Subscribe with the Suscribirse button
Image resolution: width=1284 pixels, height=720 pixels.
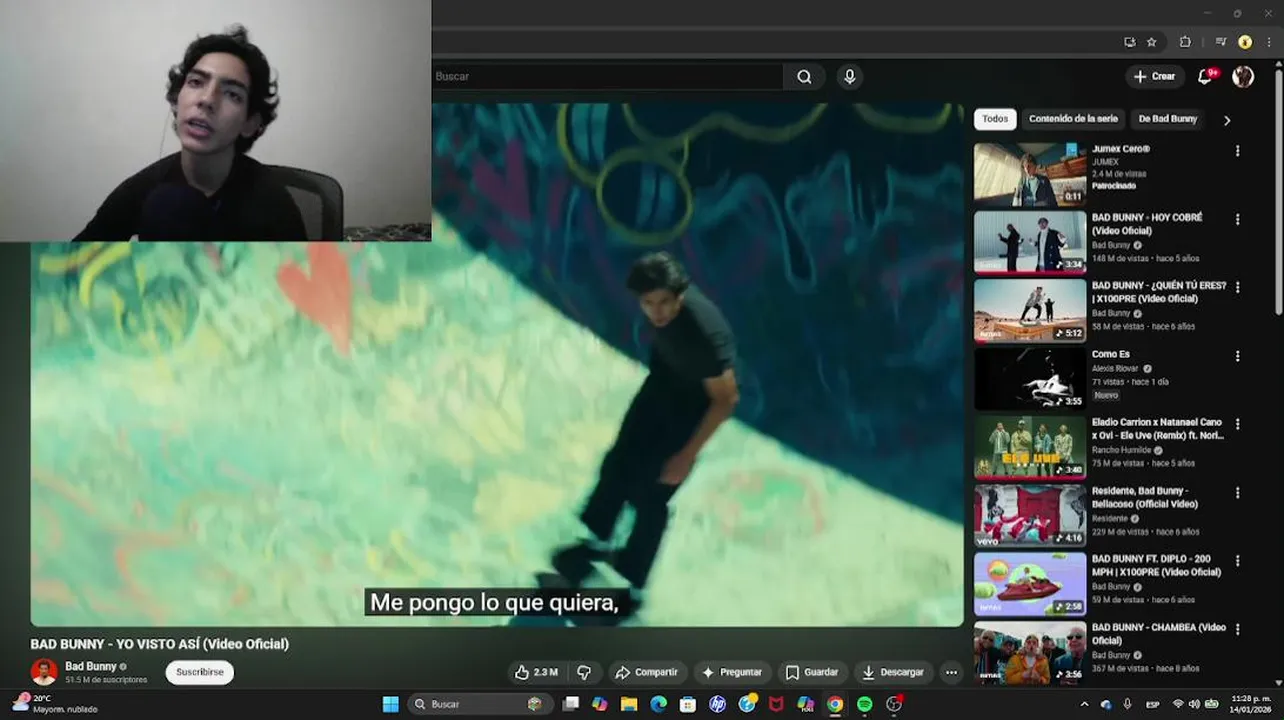(x=200, y=672)
